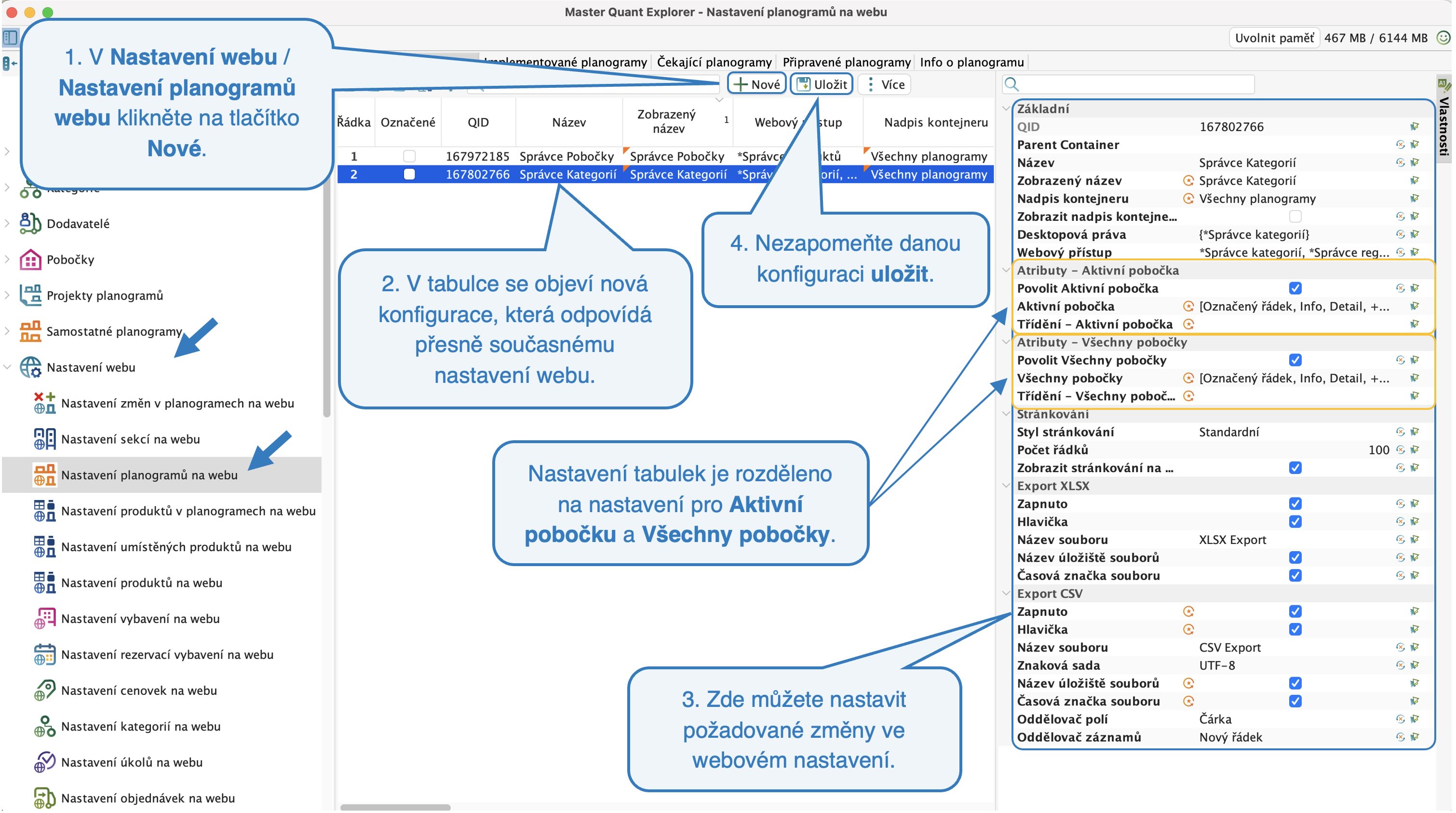The width and height of the screenshot is (1456, 813).
Task: Click the Znaková sada value UTF-8
Action: (x=1216, y=665)
